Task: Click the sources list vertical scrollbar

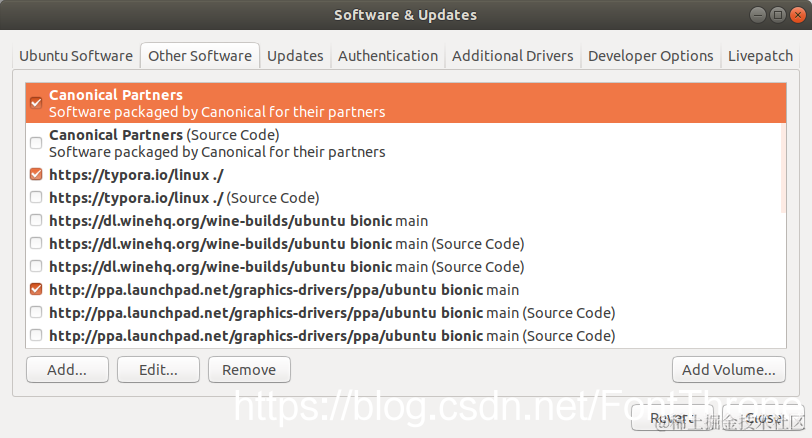Action: click(783, 168)
